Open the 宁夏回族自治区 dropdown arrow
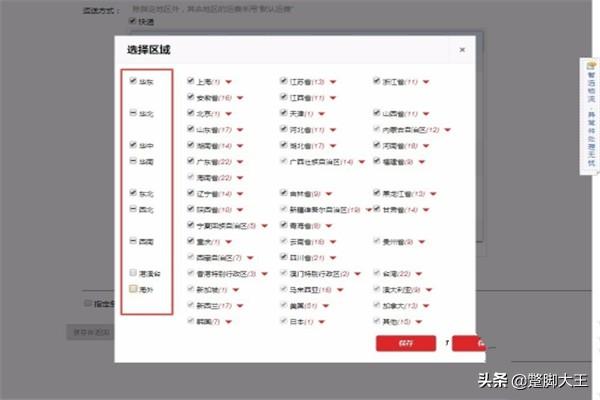 point(264,226)
